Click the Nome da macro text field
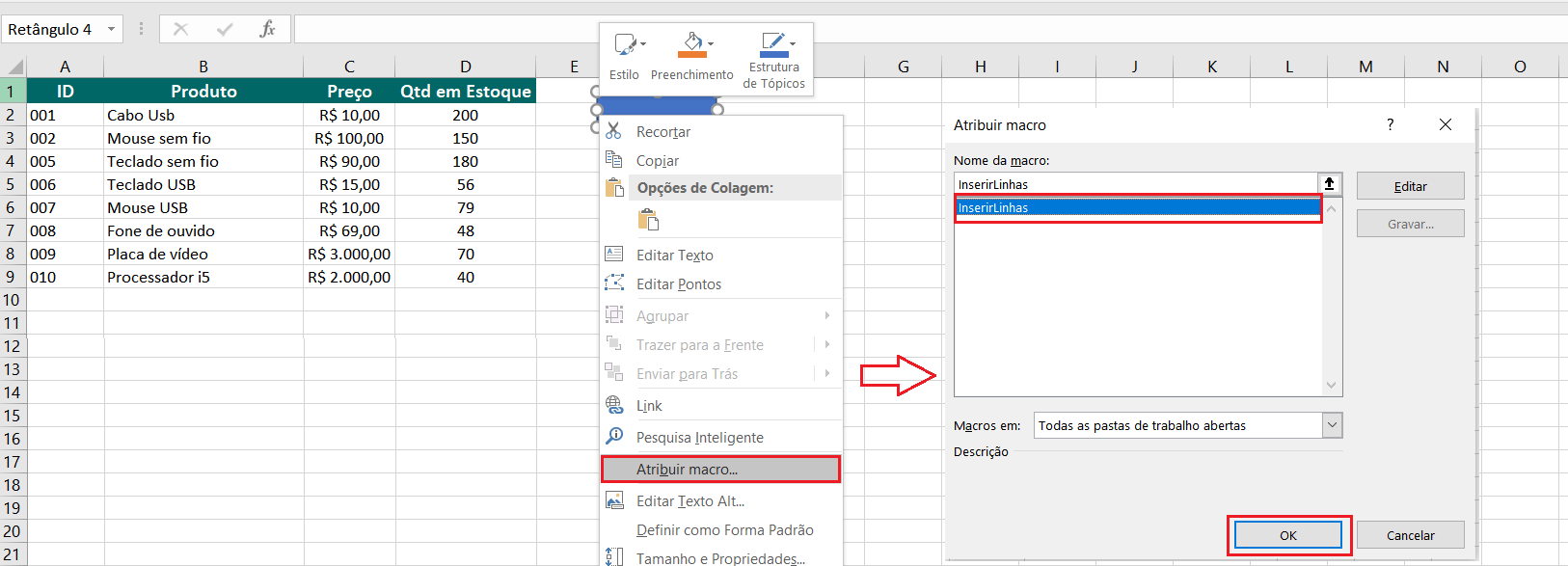1568x566 pixels. (x=1135, y=184)
